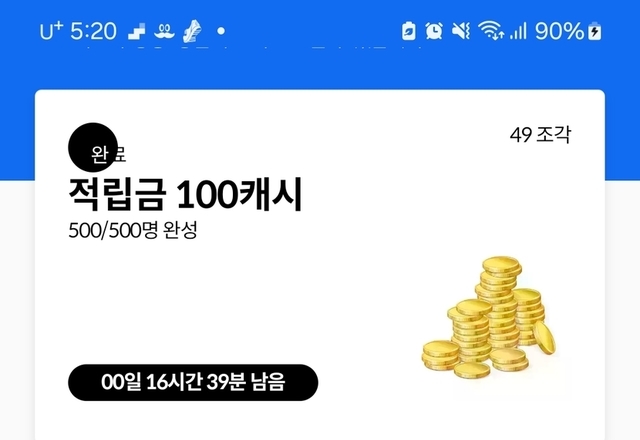Tap the charging battery icon
Image resolution: width=640 pixels, height=440 pixels.
click(x=595, y=31)
